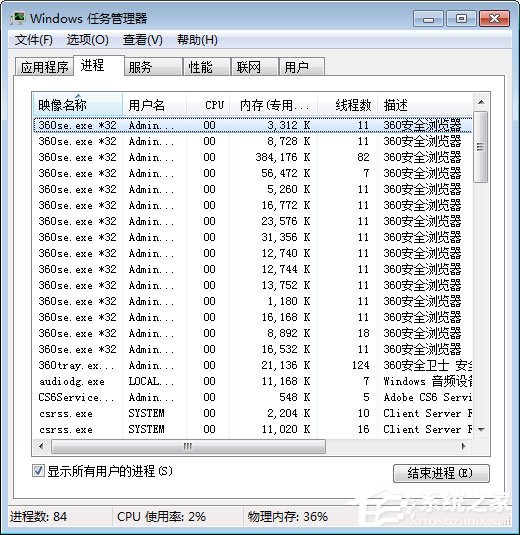The image size is (520, 535).
Task: Select 360se.exe row using 384,176 K
Action: [x=253, y=157]
